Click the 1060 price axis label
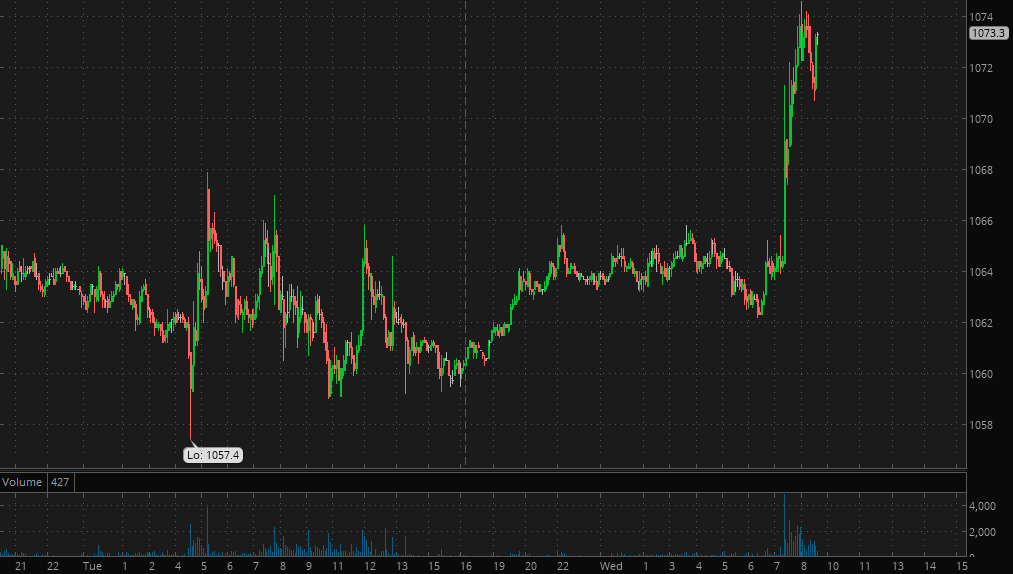1013x574 pixels. (x=981, y=374)
